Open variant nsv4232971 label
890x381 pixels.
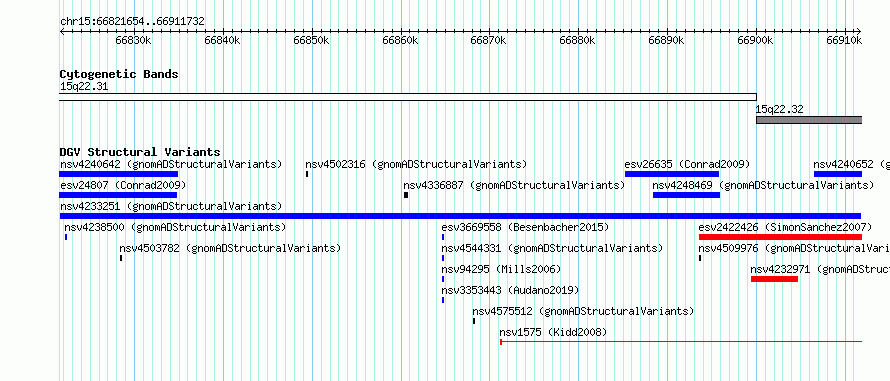(820, 270)
